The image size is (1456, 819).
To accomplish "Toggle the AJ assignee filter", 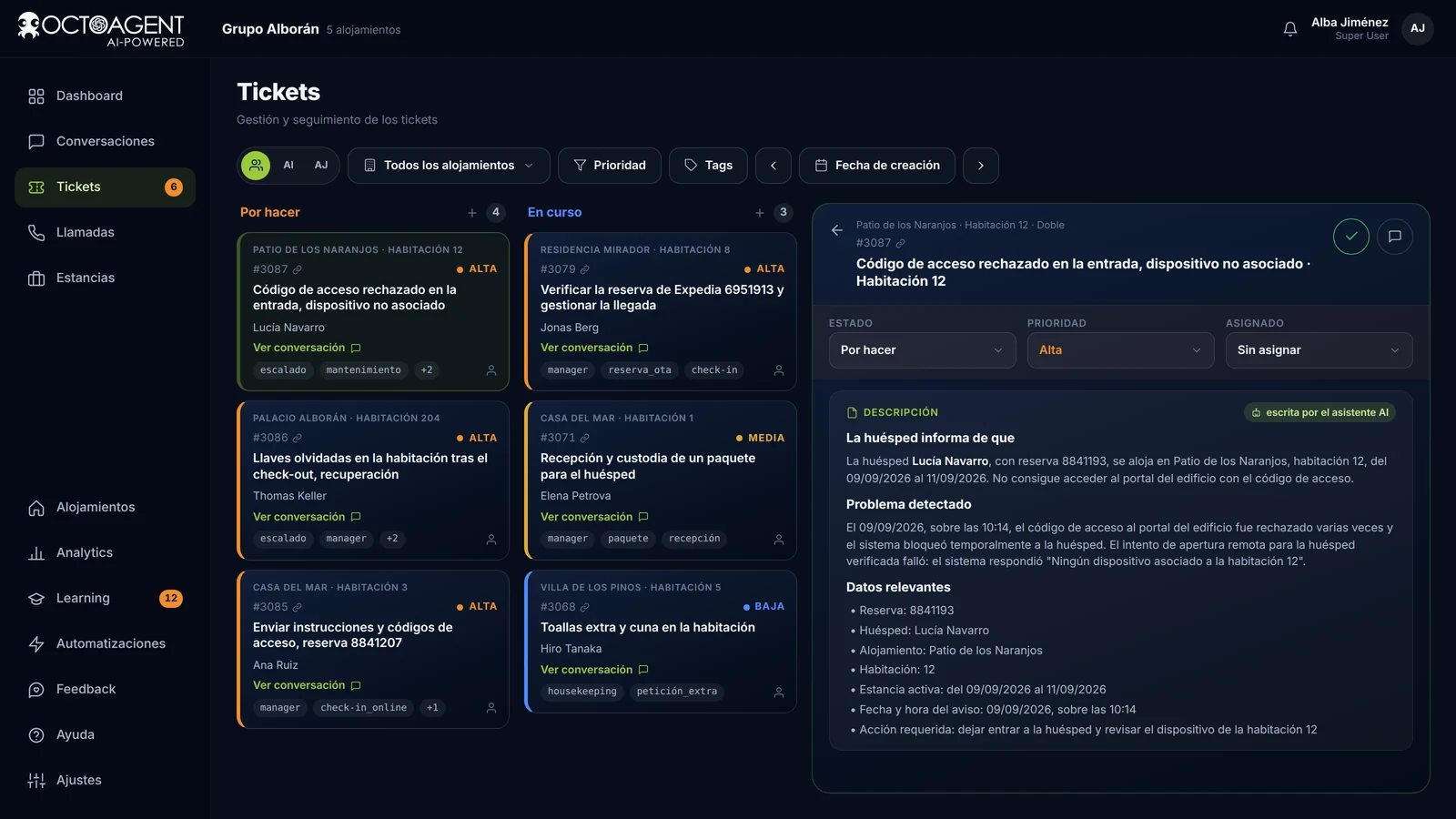I will [321, 166].
